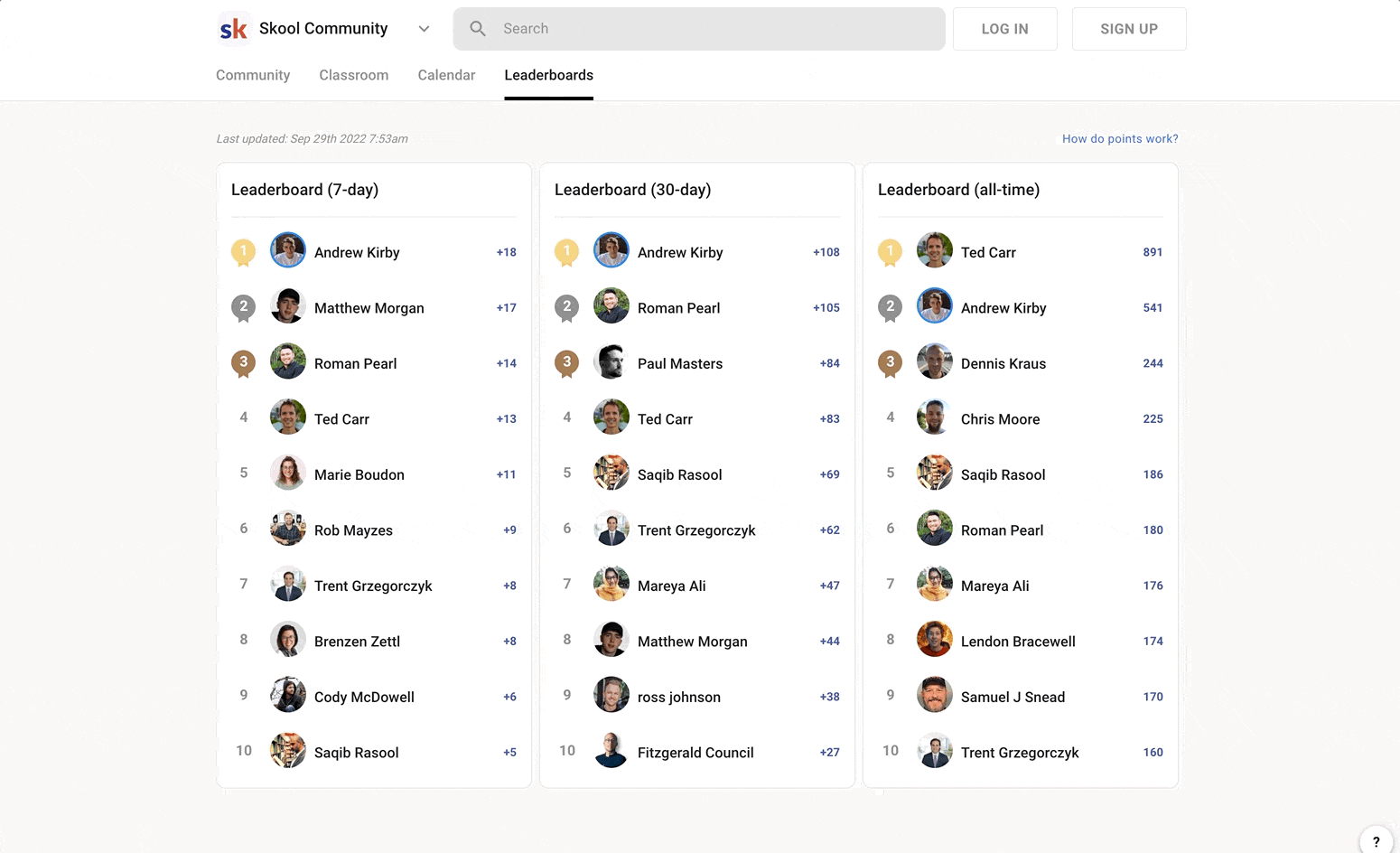Select the Leaderboards tab

click(548, 75)
